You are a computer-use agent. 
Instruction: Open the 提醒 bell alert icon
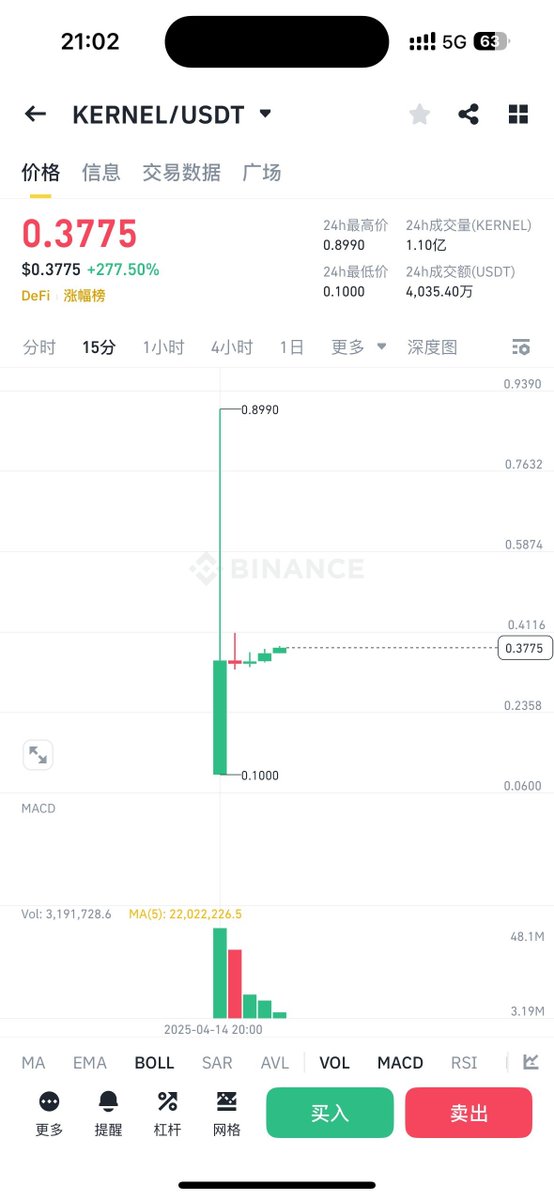(x=108, y=1113)
